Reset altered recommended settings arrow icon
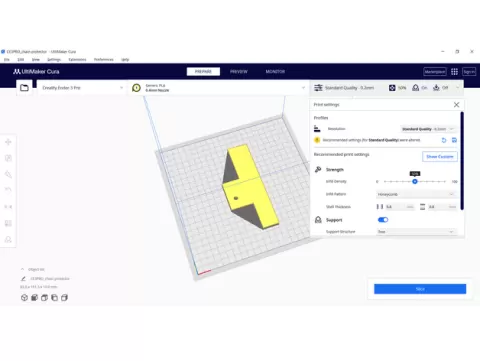Image resolution: width=480 pixels, height=361 pixels. [x=444, y=140]
